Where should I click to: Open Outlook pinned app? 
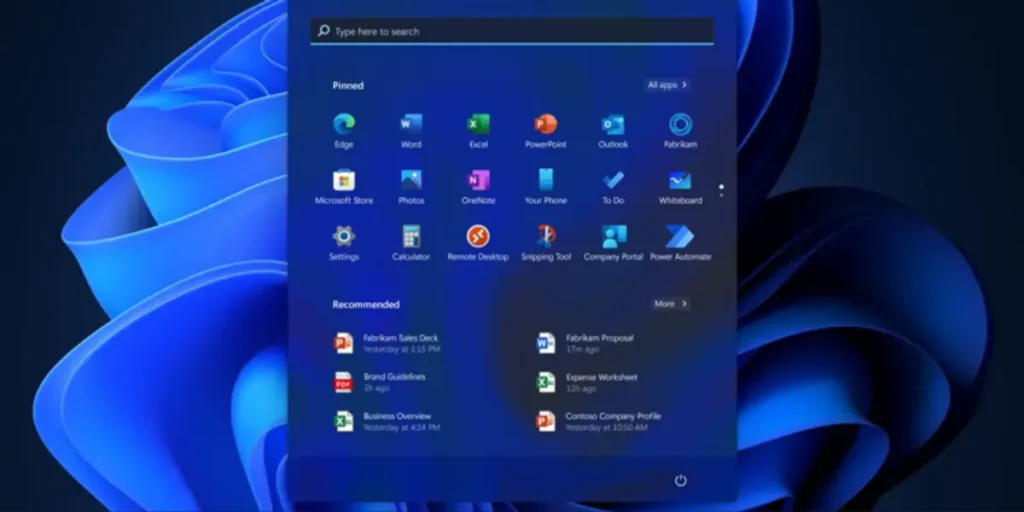pos(613,131)
